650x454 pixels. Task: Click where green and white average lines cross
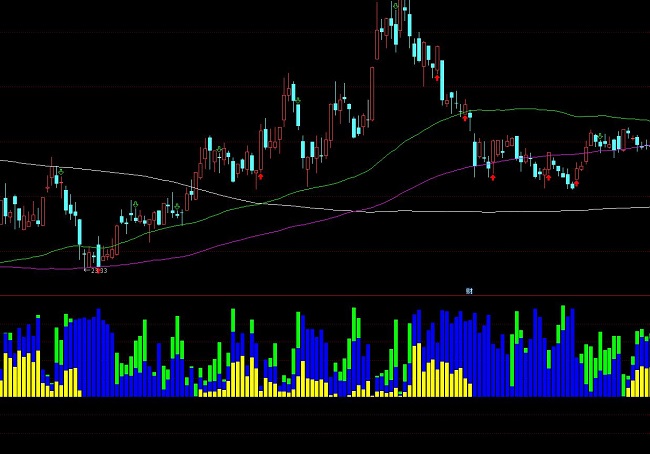click(x=260, y=203)
